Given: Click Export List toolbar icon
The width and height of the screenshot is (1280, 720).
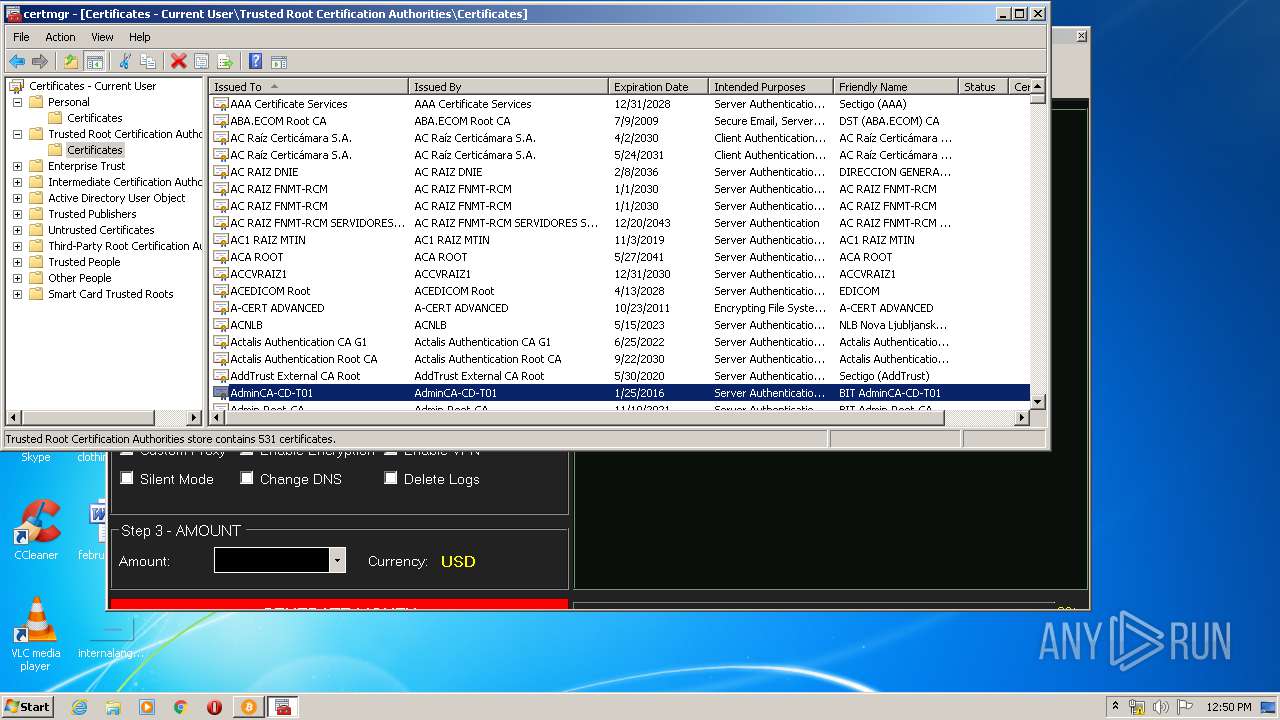Looking at the screenshot, I should [x=225, y=61].
